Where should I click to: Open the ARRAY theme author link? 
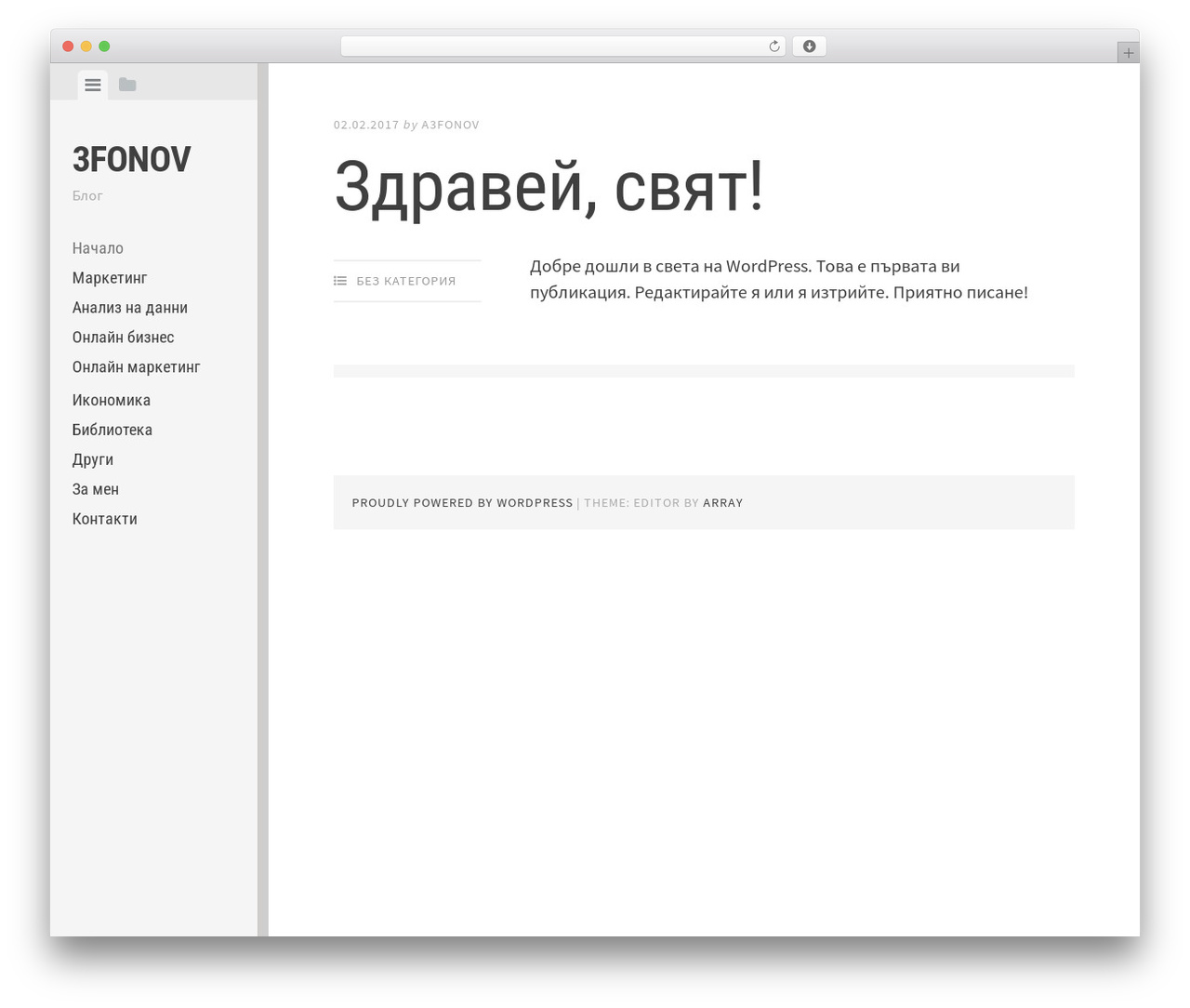click(722, 503)
